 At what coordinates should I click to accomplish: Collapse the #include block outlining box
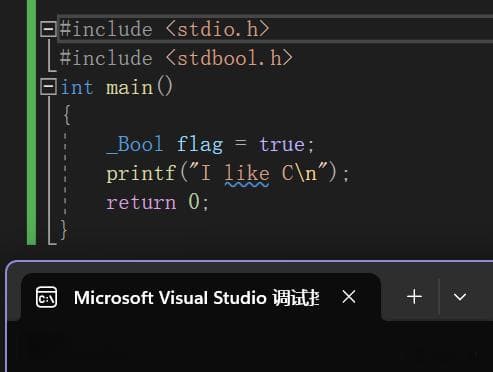[48, 29]
